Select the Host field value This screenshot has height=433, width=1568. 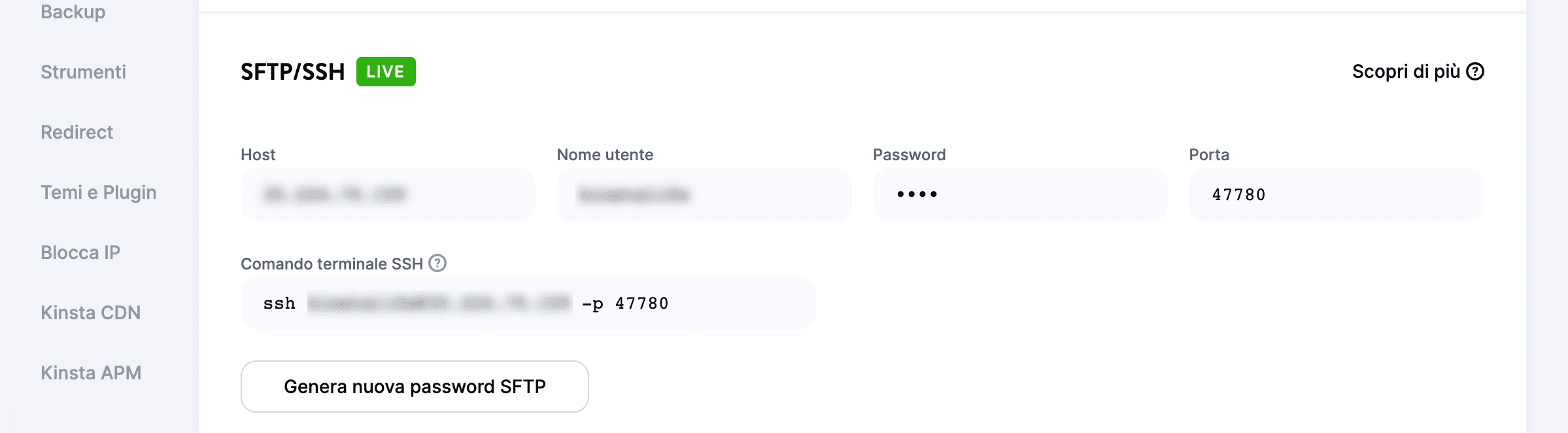(388, 194)
